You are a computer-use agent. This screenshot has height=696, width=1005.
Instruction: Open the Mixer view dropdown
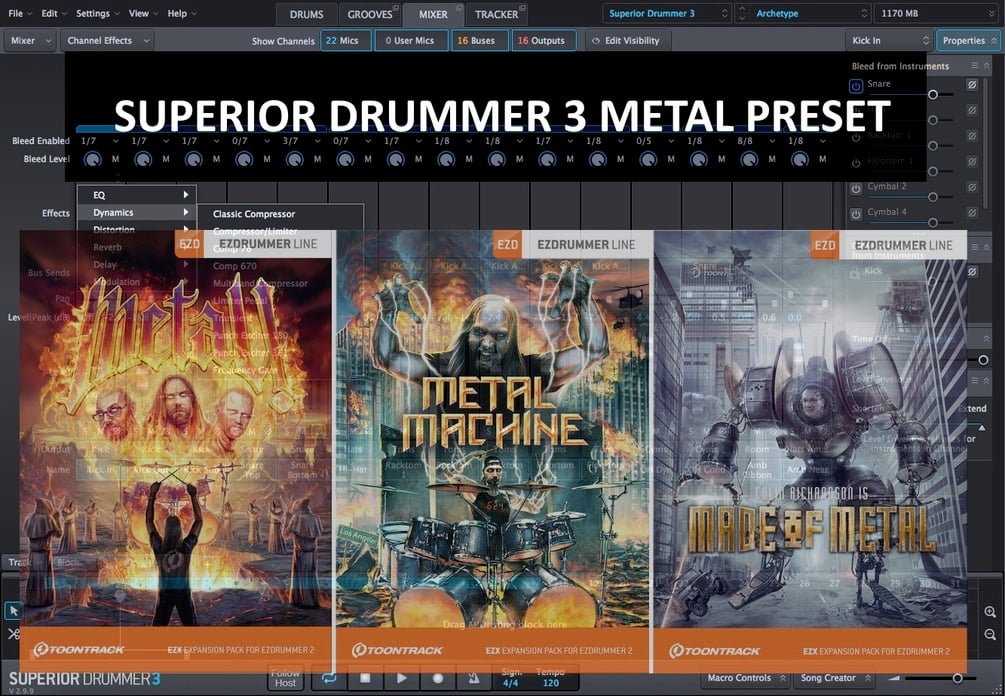(x=30, y=40)
